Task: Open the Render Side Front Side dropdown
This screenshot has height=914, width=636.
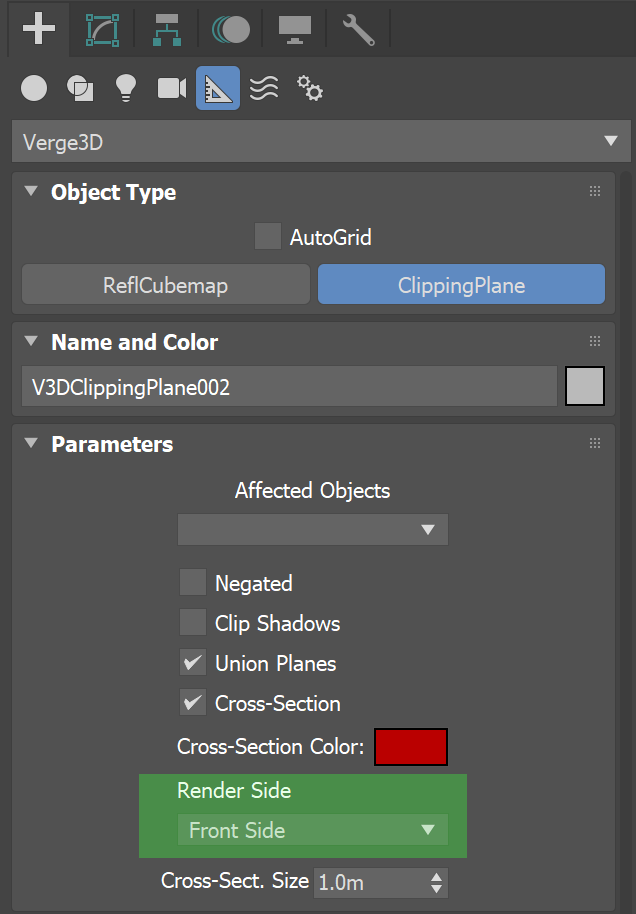Action: tap(313, 830)
